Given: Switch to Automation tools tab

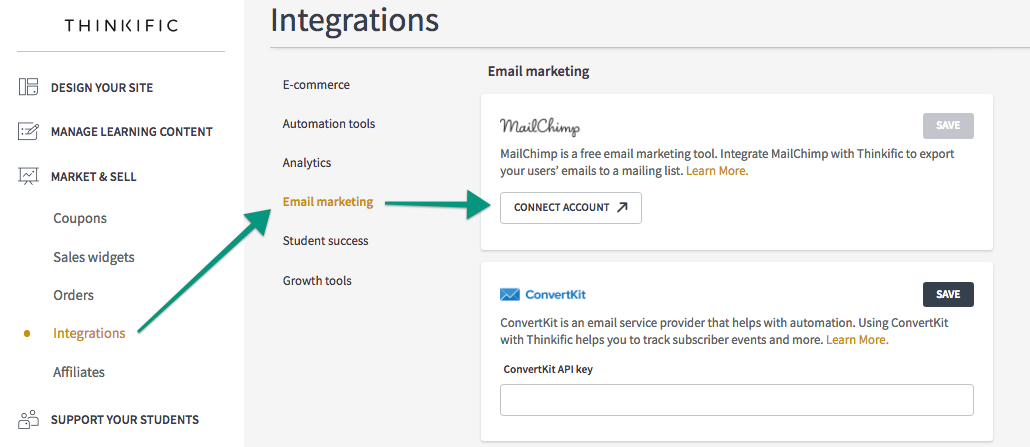Looking at the screenshot, I should click(329, 124).
